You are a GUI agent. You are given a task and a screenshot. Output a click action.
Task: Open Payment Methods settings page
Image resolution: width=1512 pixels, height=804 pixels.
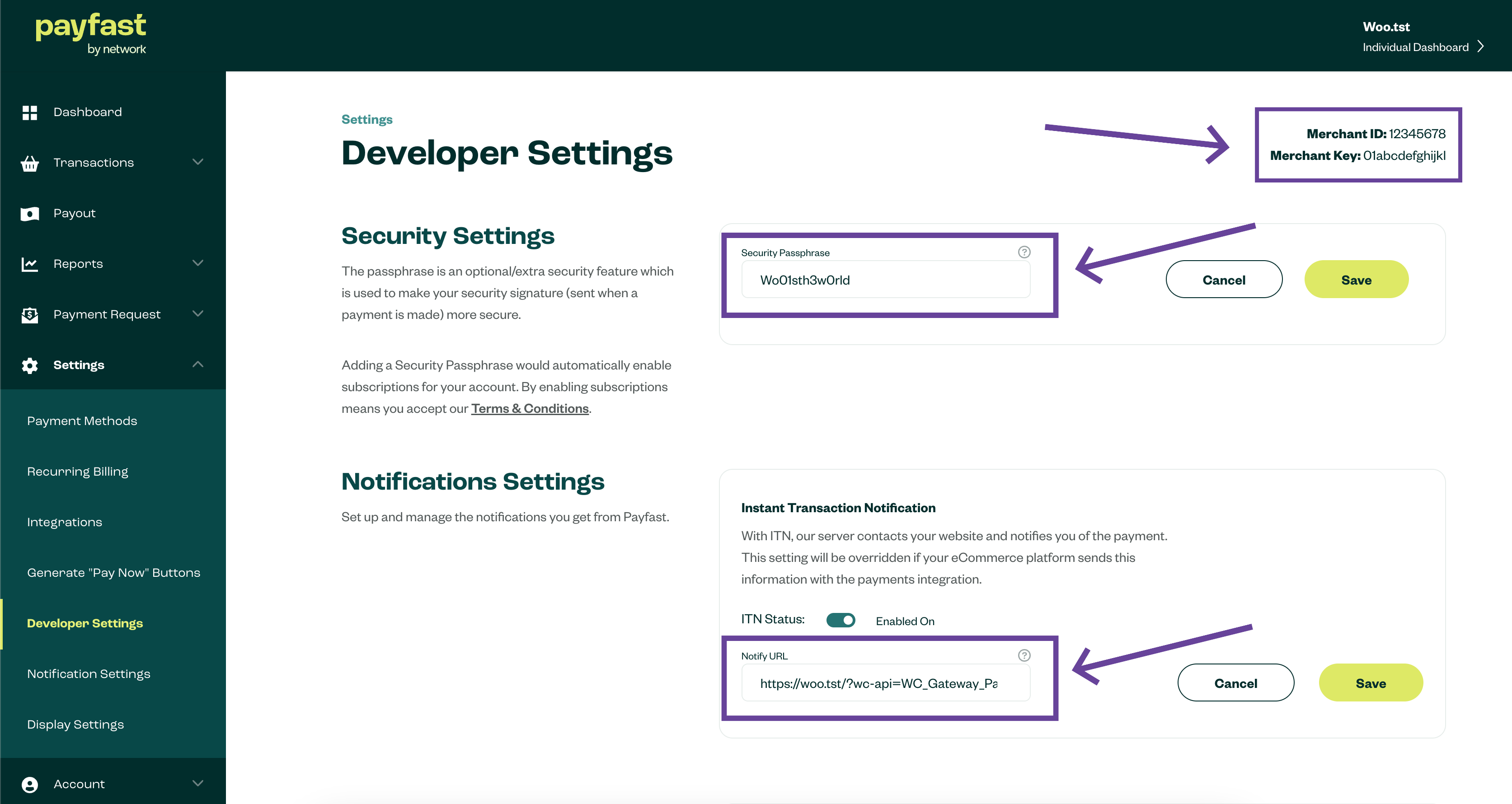click(x=82, y=421)
